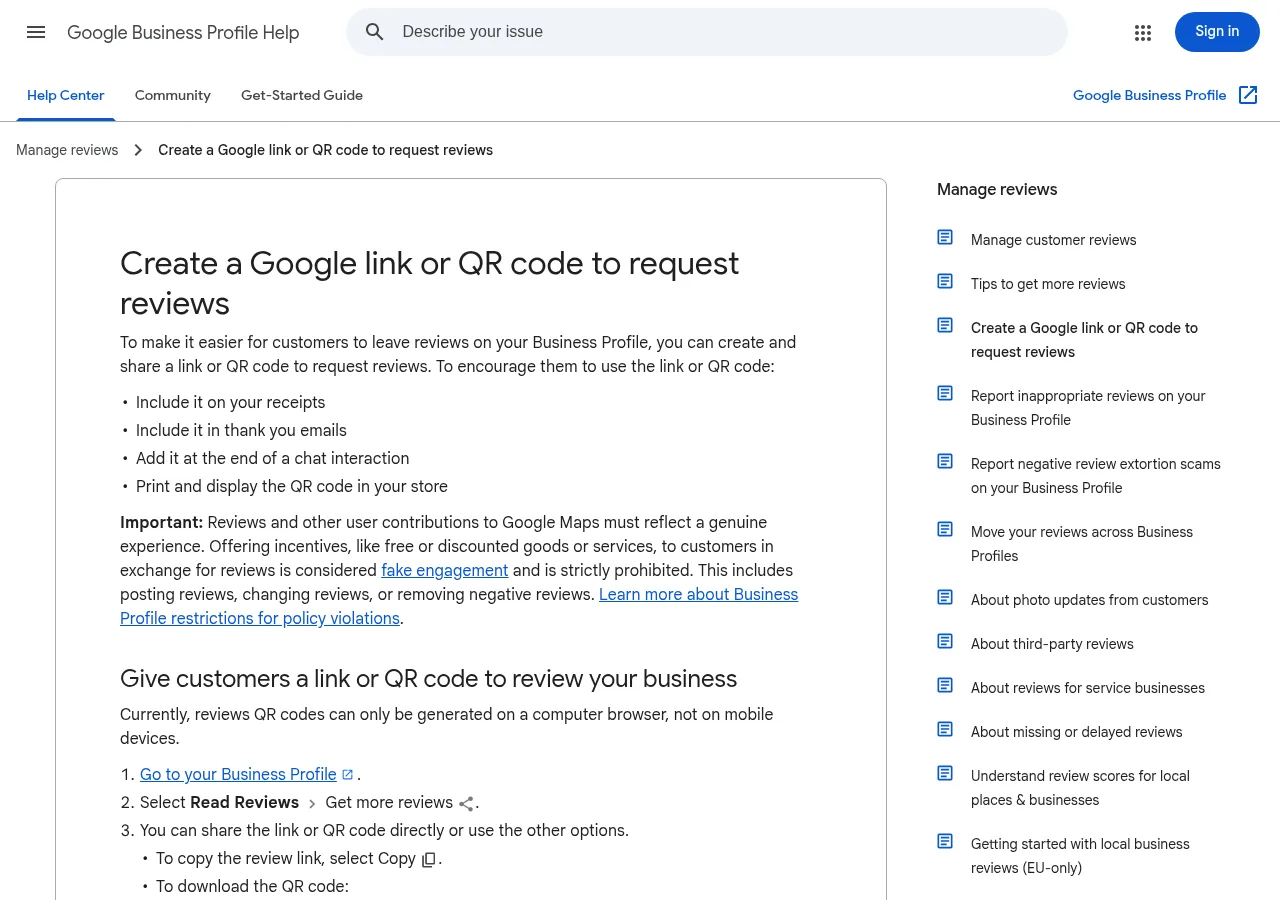
Task: Open About photo updates from customers
Action: coord(1089,600)
